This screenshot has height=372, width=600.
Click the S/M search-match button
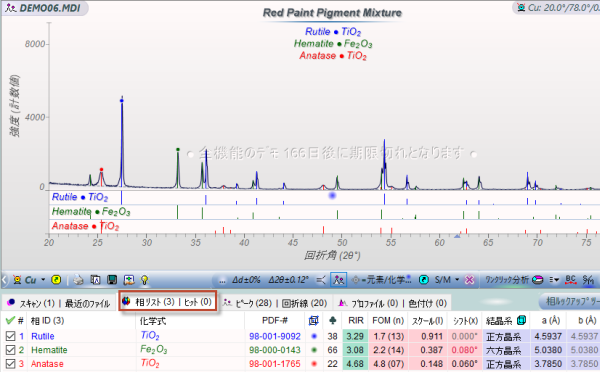442,280
